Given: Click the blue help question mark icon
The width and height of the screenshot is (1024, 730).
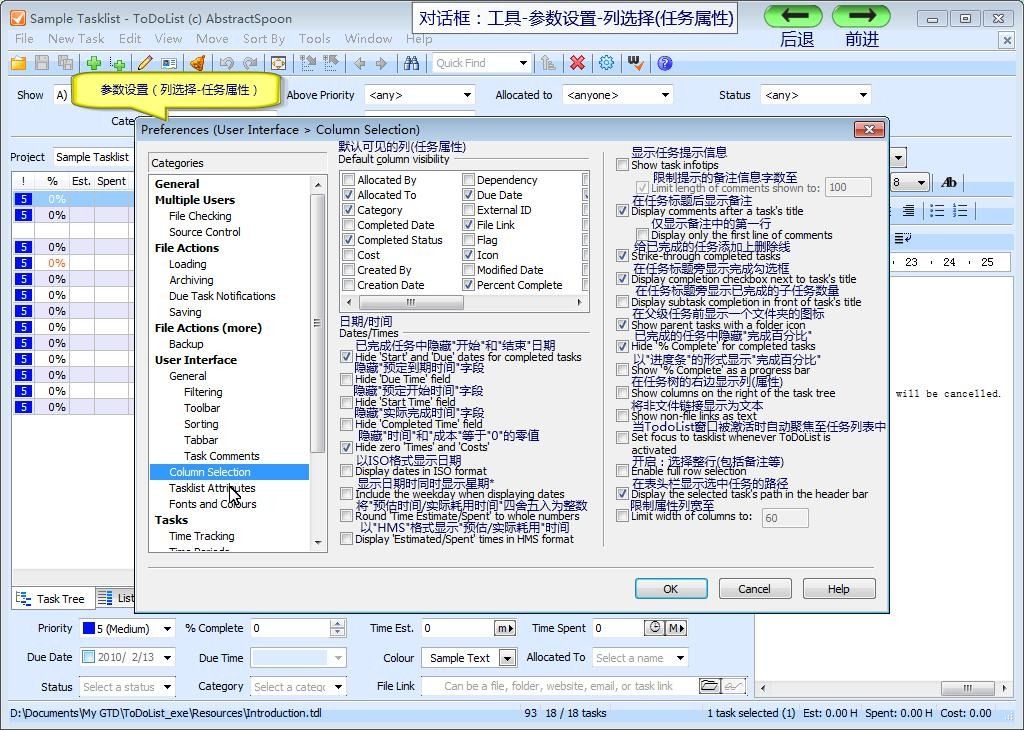Looking at the screenshot, I should tap(664, 63).
